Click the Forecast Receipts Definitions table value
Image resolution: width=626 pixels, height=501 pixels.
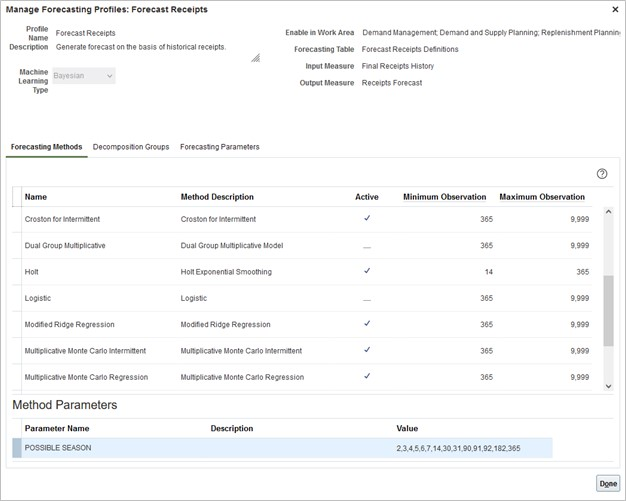[x=410, y=49]
